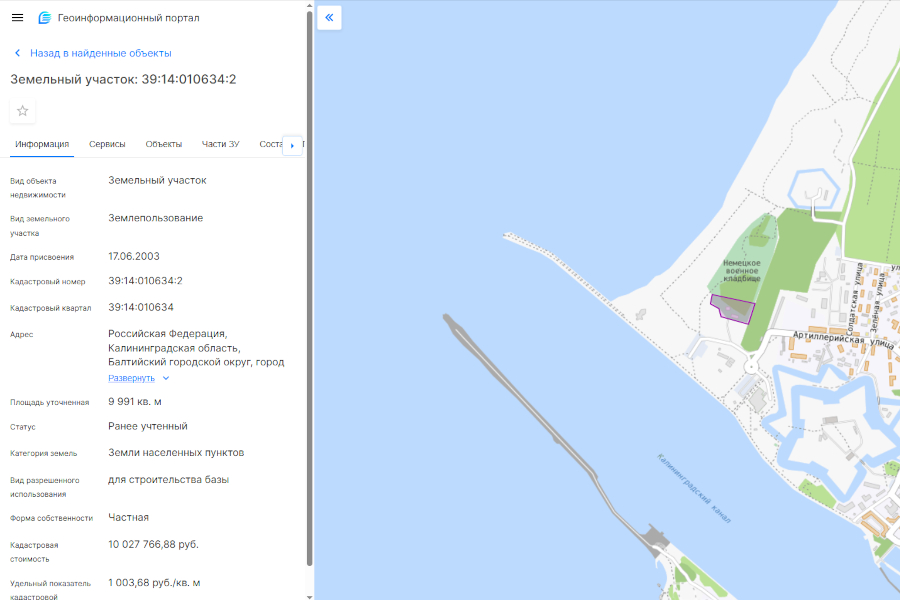Viewport: 900px width, 600px height.
Task: Expand the address using the chevron arrow
Action: pos(166,378)
